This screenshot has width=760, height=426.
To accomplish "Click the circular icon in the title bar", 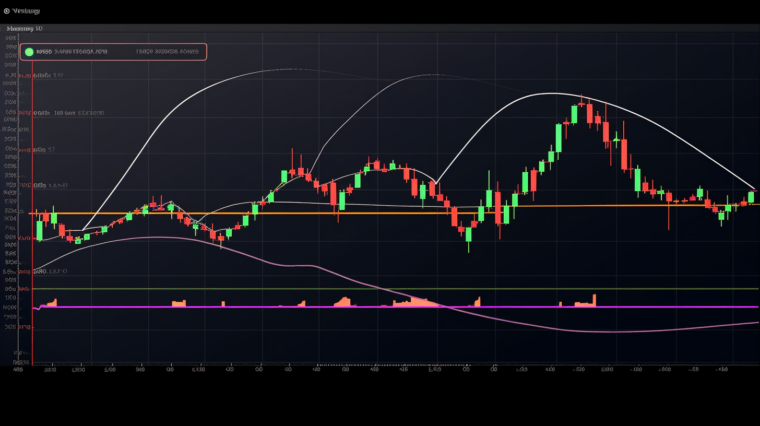I will [7, 11].
